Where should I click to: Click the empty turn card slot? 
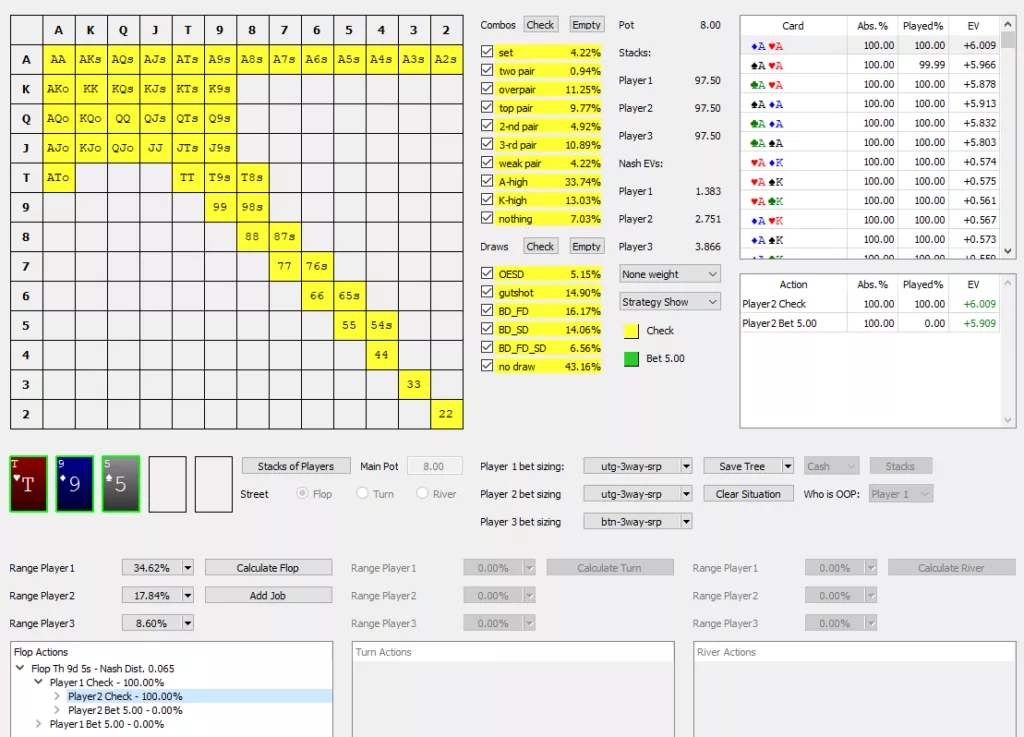click(167, 484)
